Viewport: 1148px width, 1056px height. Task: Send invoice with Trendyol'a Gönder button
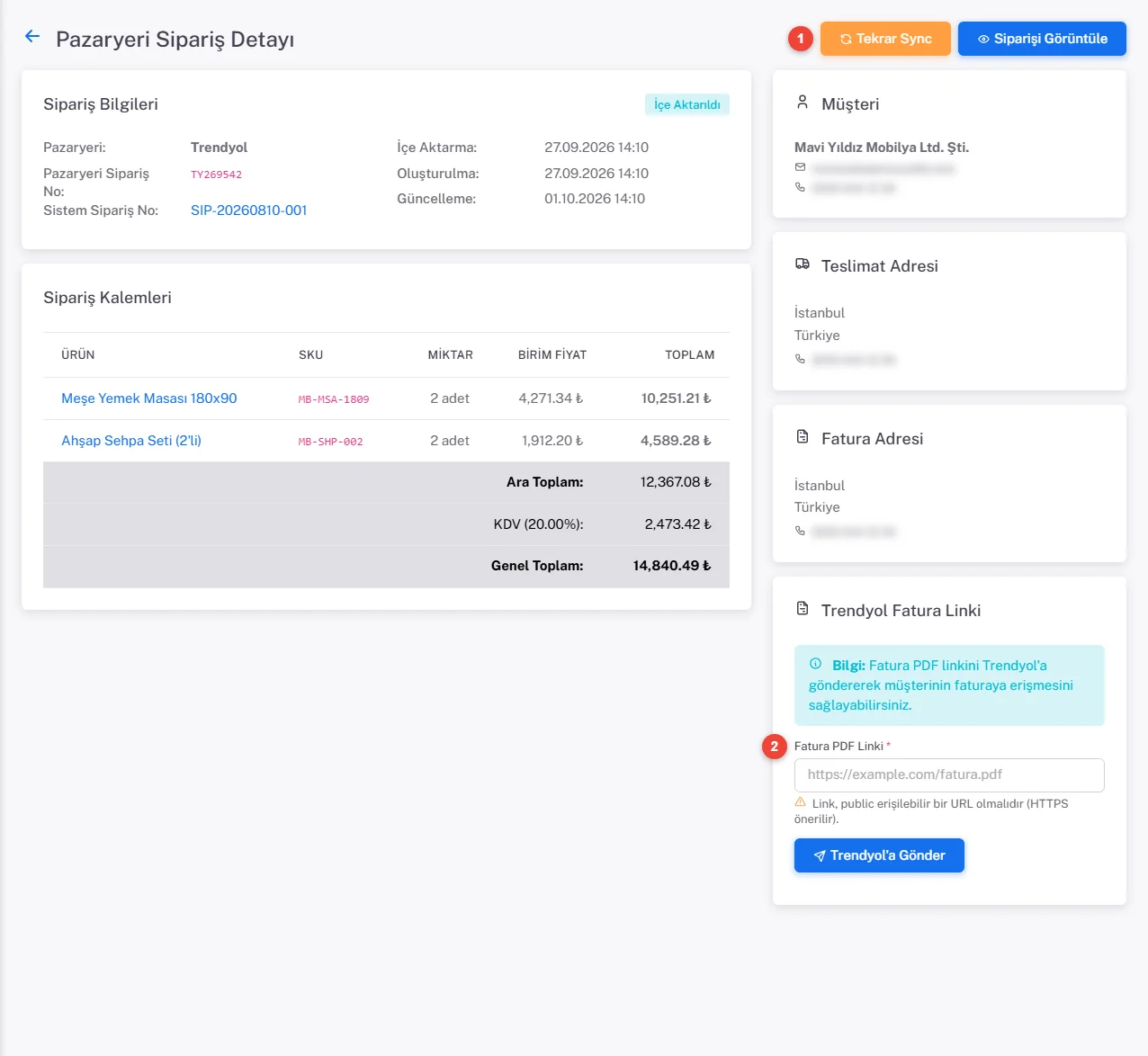(x=879, y=855)
